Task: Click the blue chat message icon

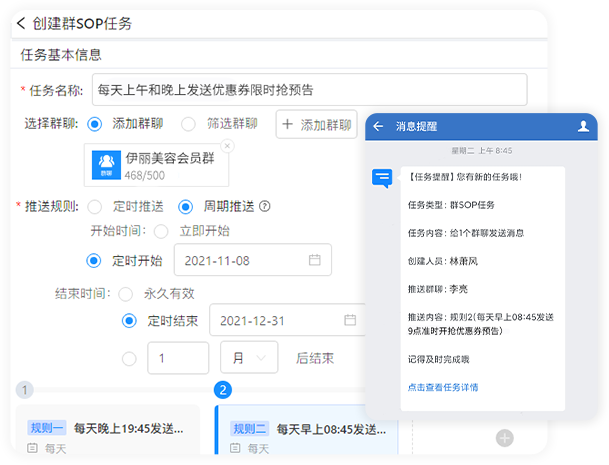Action: tap(382, 179)
